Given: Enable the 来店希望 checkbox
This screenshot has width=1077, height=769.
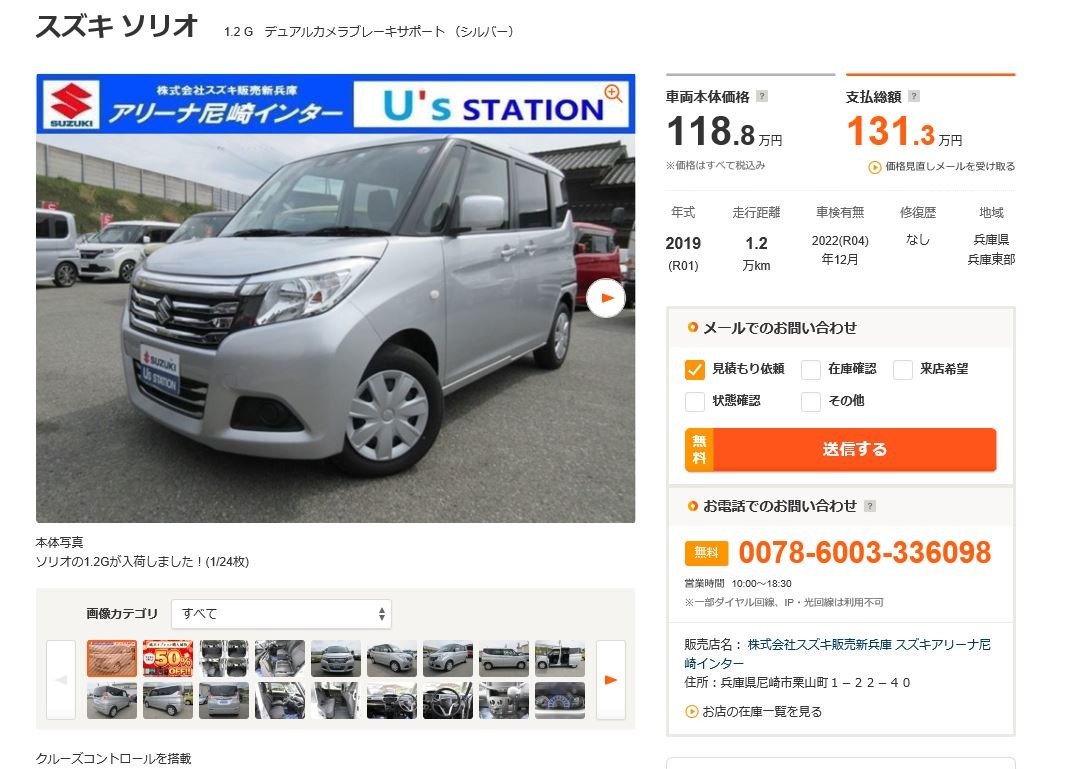Looking at the screenshot, I should click(x=903, y=369).
